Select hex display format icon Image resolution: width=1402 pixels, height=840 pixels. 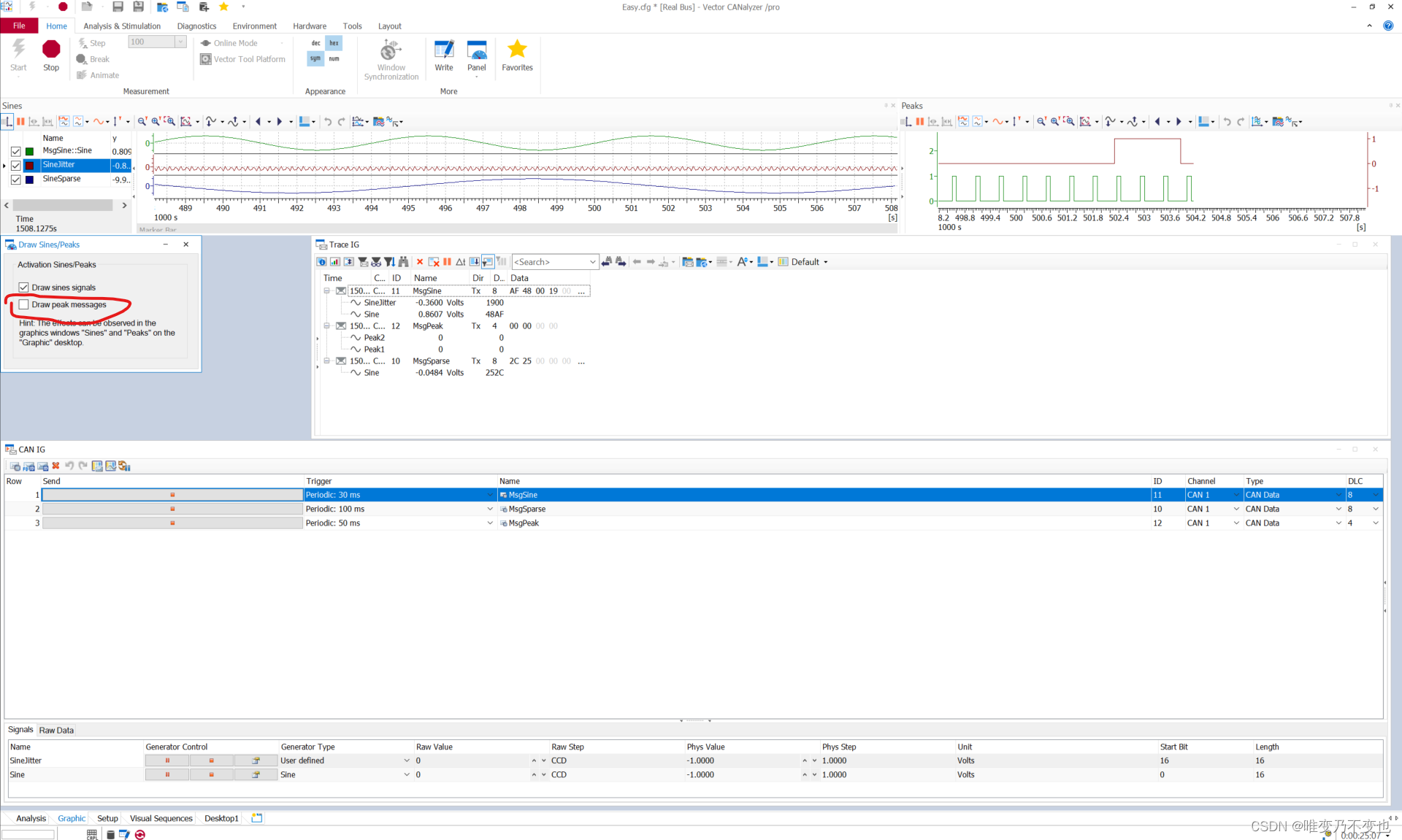(334, 43)
